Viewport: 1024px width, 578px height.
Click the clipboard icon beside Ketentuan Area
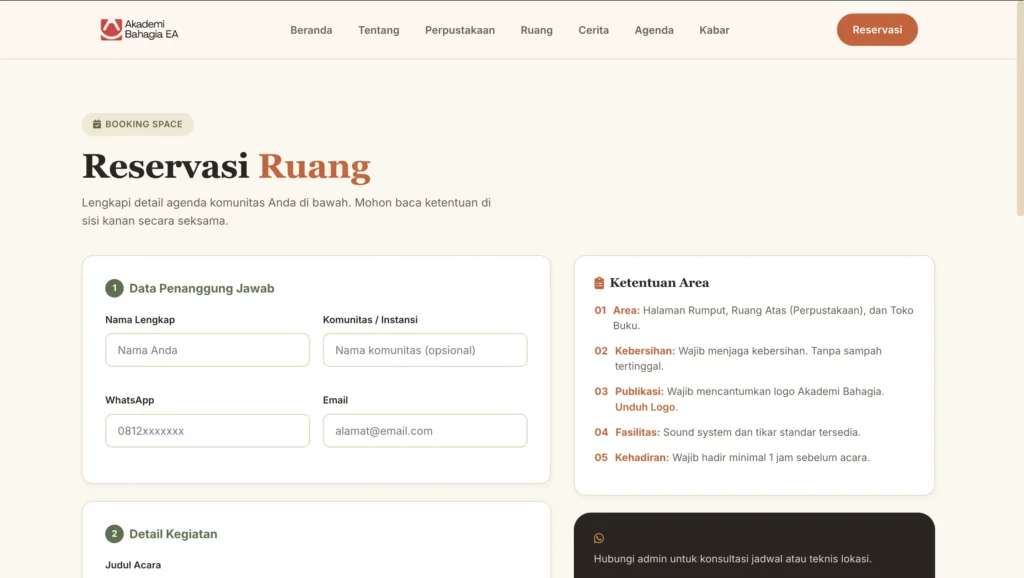[x=599, y=283]
